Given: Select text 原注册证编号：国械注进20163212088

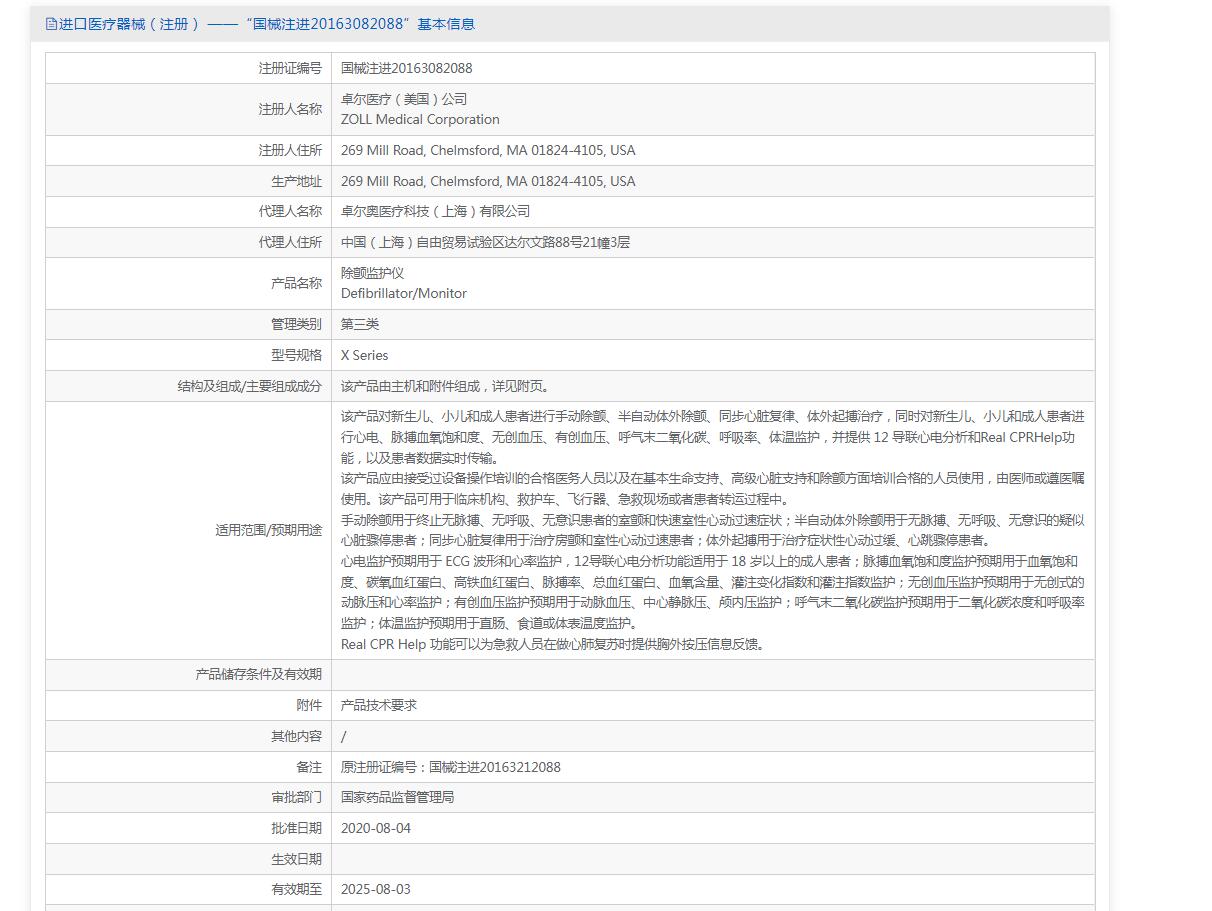Looking at the screenshot, I should point(451,767).
